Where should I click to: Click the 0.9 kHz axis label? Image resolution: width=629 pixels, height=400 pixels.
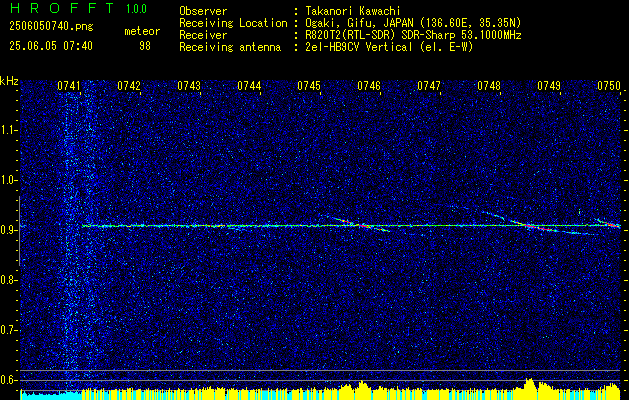[8, 230]
